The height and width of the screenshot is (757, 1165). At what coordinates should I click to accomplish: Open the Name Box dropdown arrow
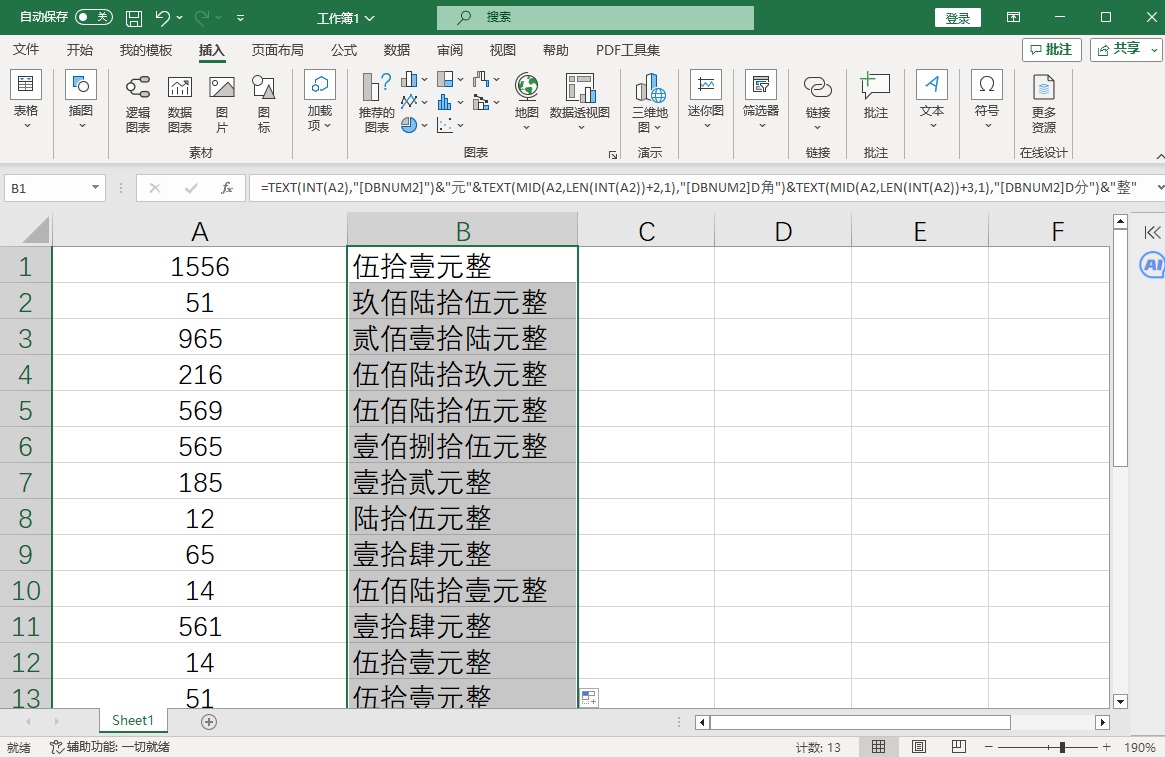(96, 188)
